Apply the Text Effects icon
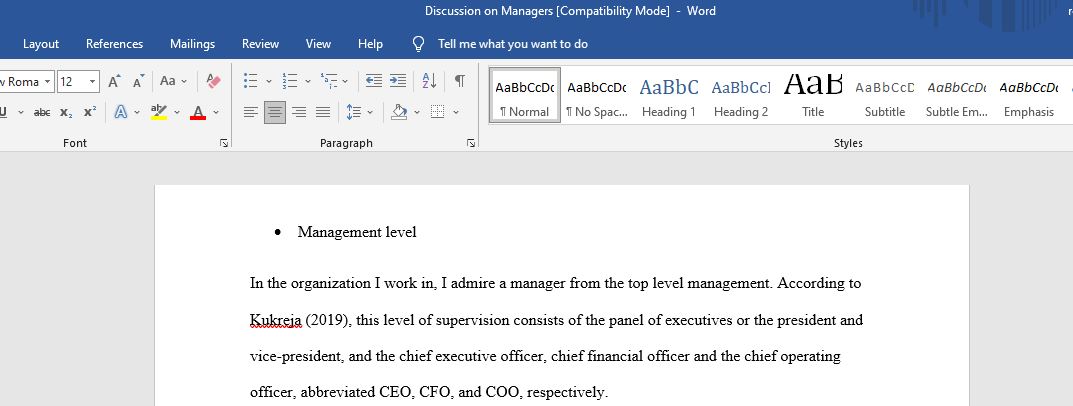This screenshot has height=406, width=1073. (121, 112)
